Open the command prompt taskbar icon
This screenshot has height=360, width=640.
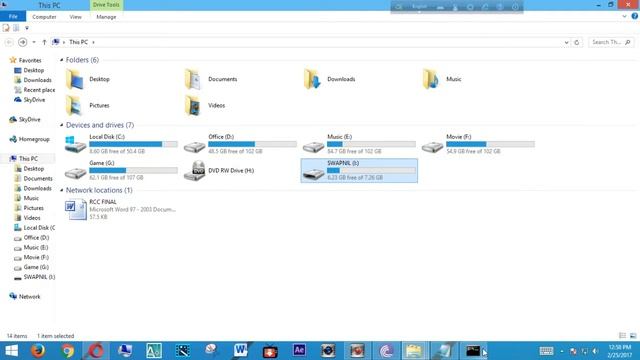[473, 351]
